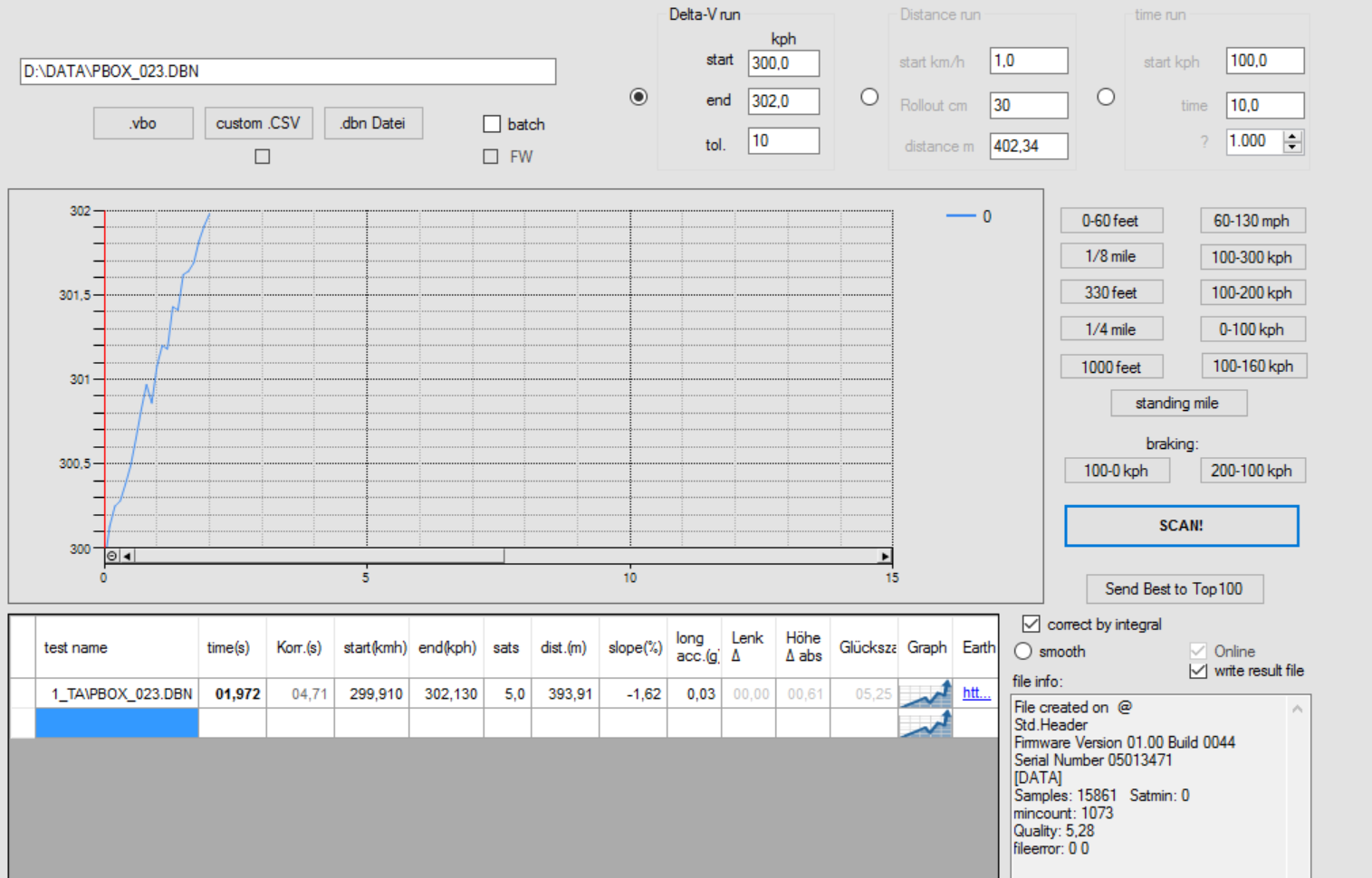Click the zoom-out icon below chart
This screenshot has height=878, width=1372.
(112, 556)
